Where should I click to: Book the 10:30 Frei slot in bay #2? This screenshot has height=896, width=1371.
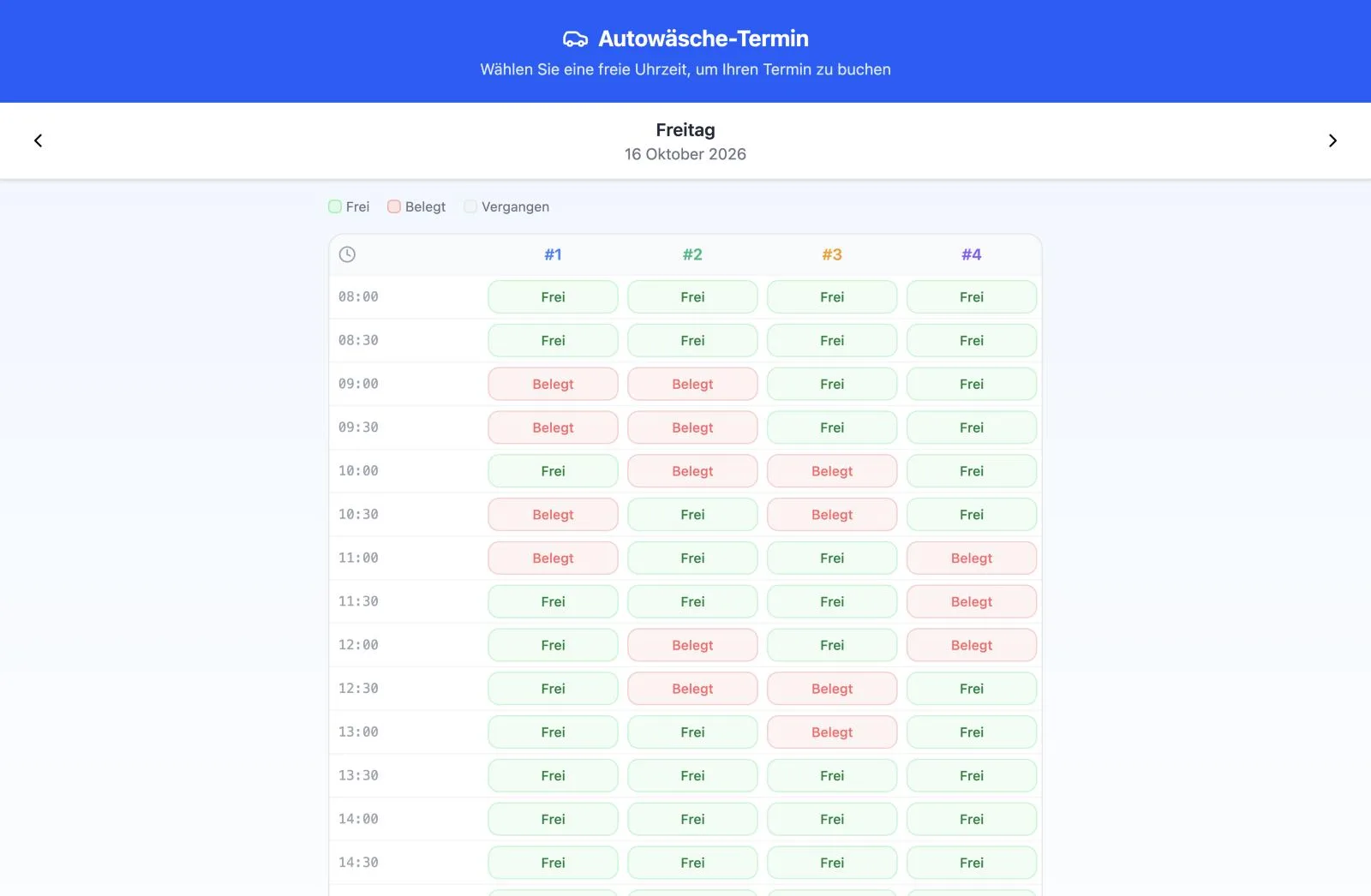(x=692, y=515)
